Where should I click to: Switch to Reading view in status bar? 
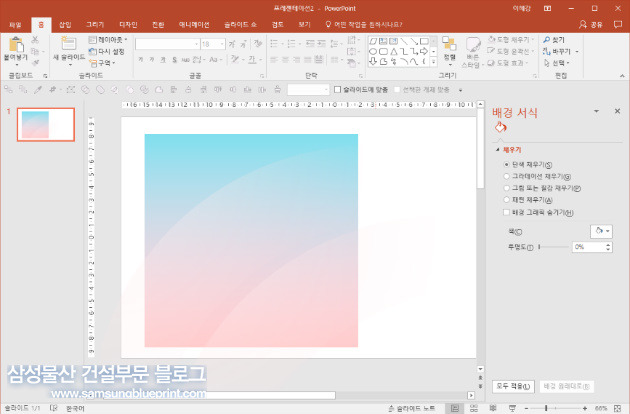tap(493, 408)
